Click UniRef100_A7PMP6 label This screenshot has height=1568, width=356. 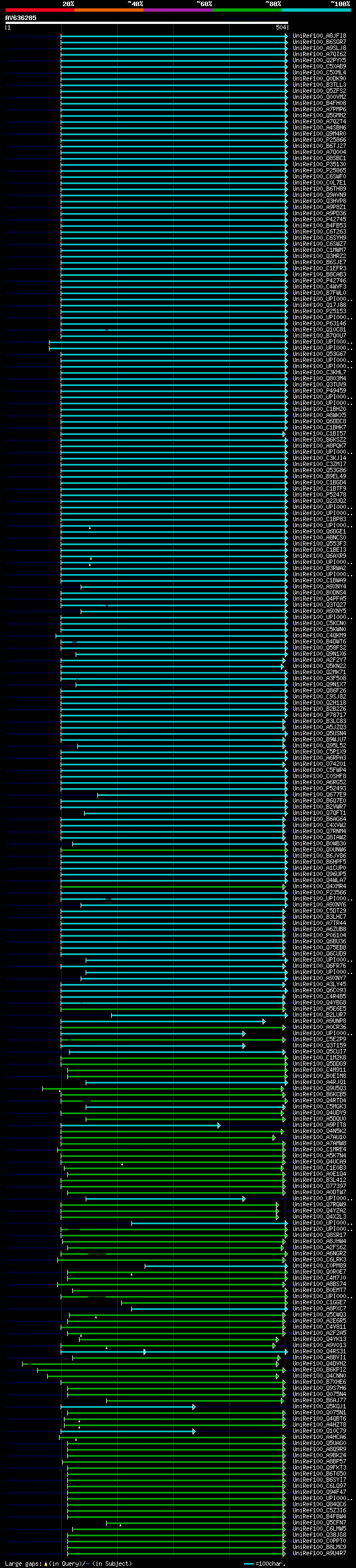pos(319,109)
